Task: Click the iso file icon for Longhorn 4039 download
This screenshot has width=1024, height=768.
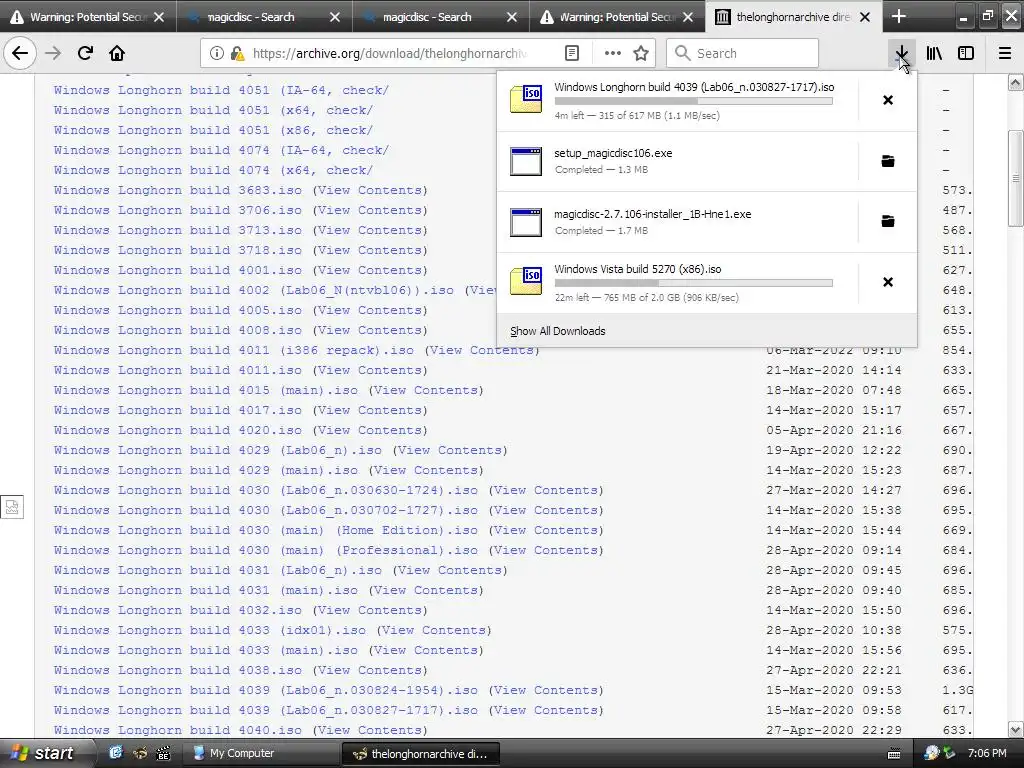Action: (526, 99)
